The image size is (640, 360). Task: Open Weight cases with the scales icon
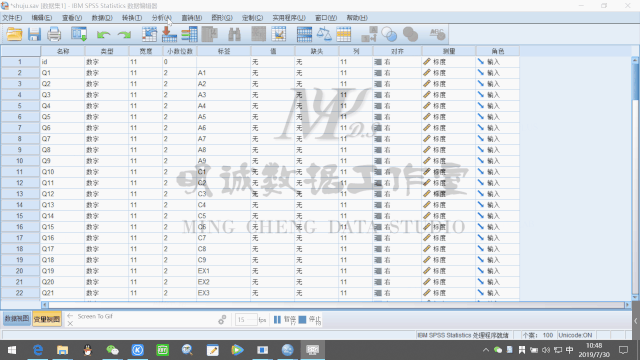pyautogui.click(x=324, y=34)
